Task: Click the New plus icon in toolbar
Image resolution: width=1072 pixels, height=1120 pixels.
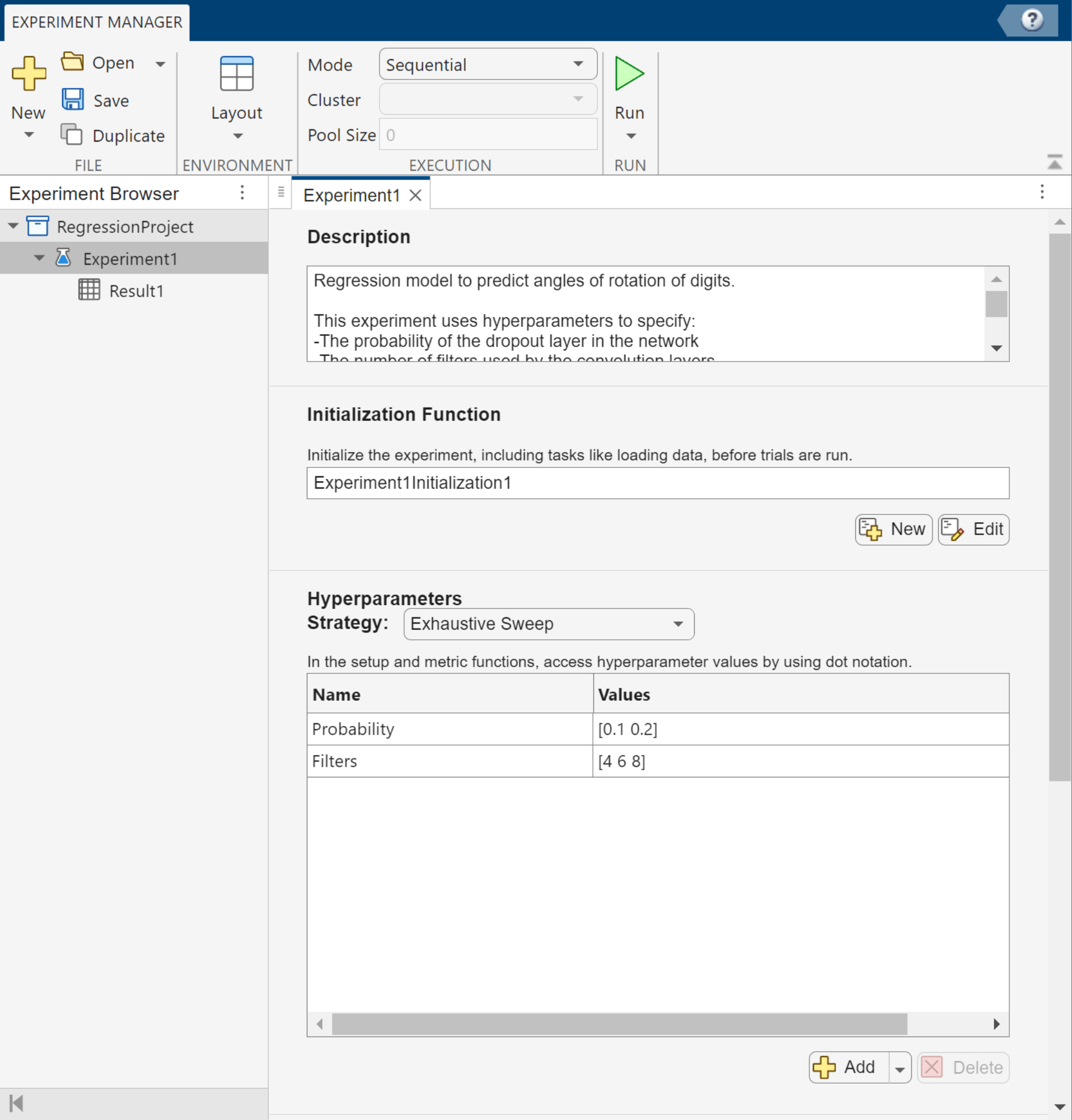Action: tap(29, 74)
